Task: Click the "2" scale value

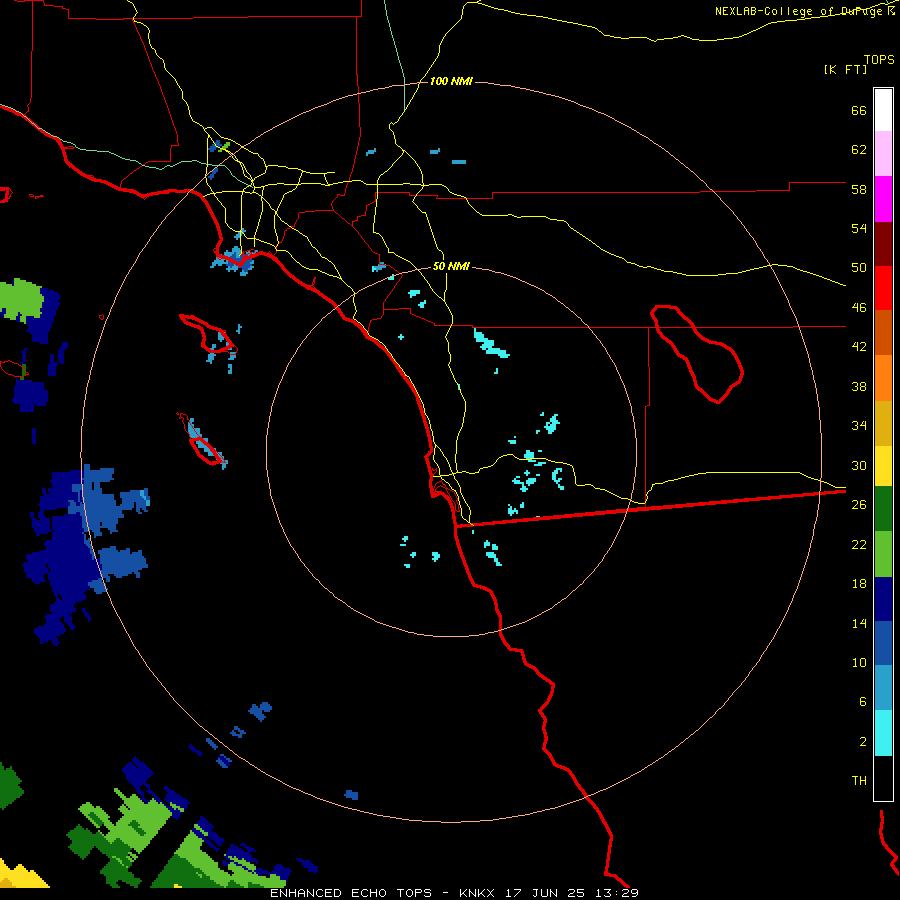Action: pos(863,742)
